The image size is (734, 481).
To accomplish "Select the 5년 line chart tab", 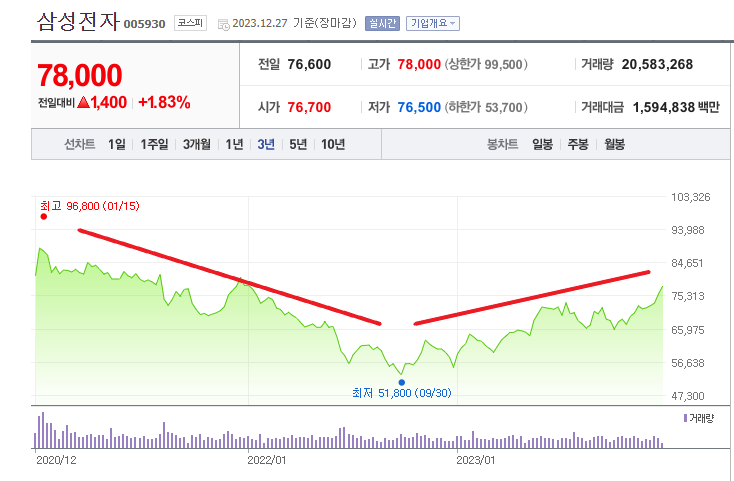I will click(298, 144).
